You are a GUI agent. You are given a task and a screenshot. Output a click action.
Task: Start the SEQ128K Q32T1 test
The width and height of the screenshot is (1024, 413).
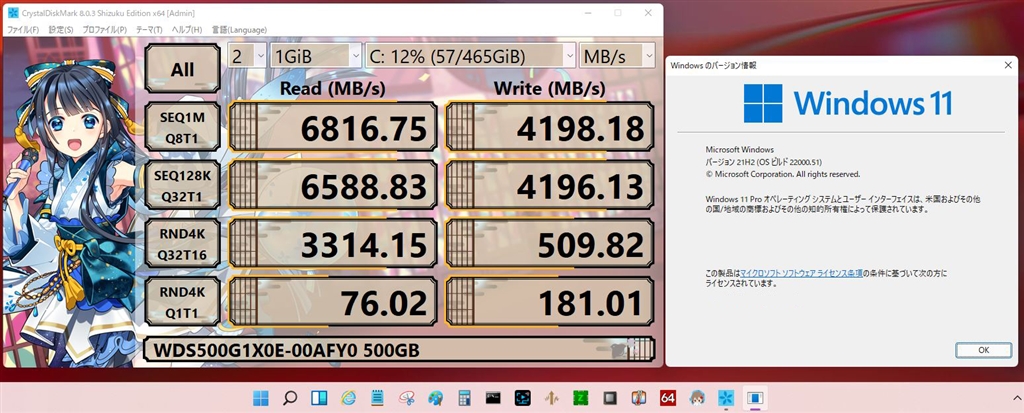182,186
